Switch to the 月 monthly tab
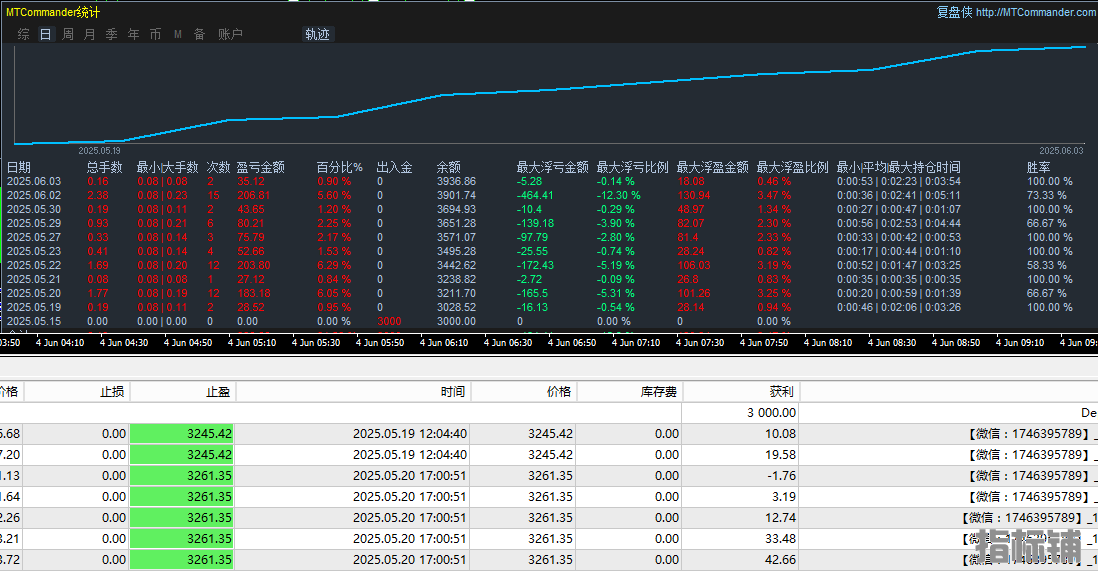Screen dimensions: 1098x571 click(90, 34)
